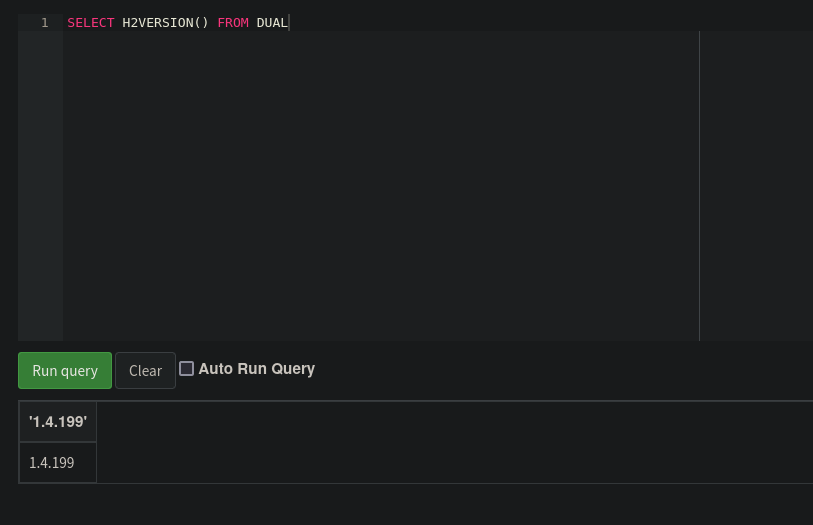Clear the editor with the Clear button
Image resolution: width=813 pixels, height=525 pixels.
[145, 371]
